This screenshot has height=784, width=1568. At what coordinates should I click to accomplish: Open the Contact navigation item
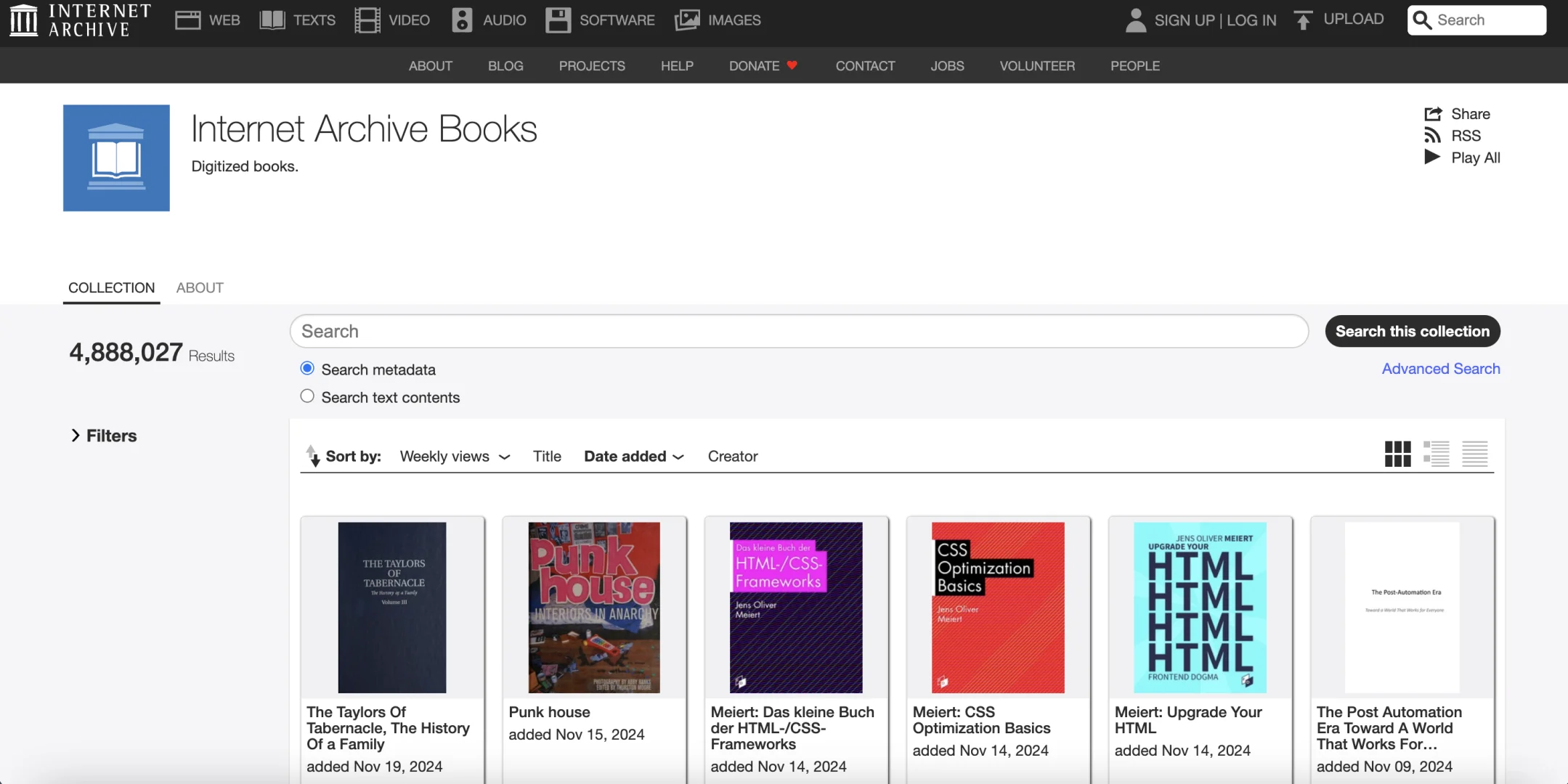coord(865,65)
